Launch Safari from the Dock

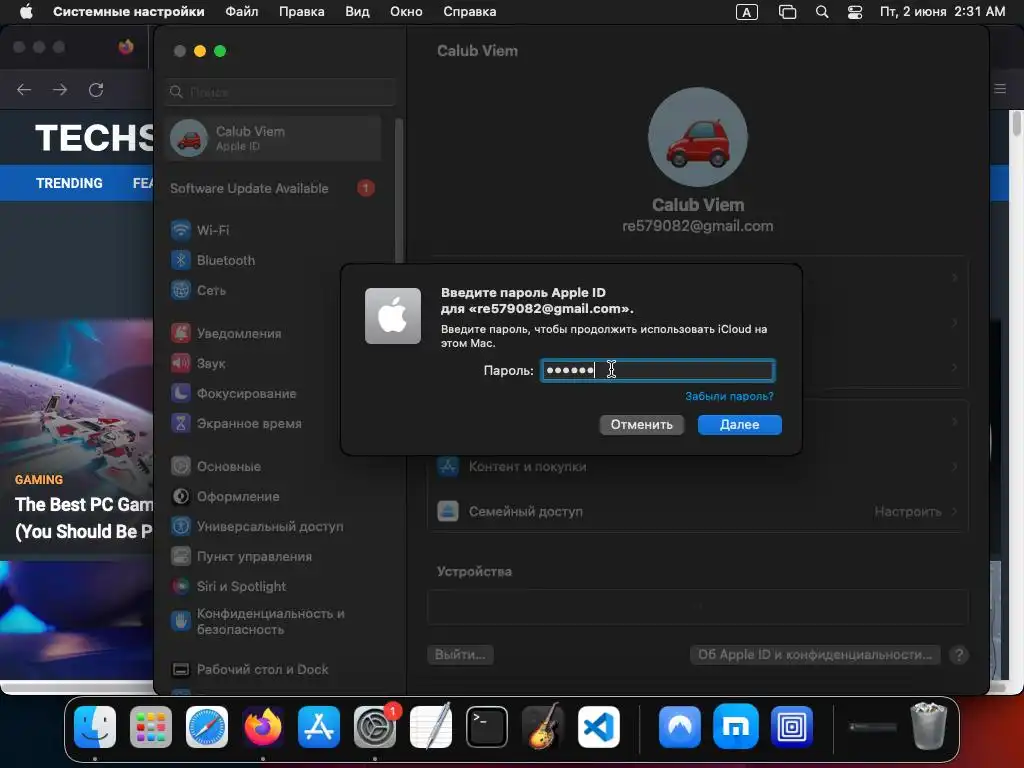(207, 726)
